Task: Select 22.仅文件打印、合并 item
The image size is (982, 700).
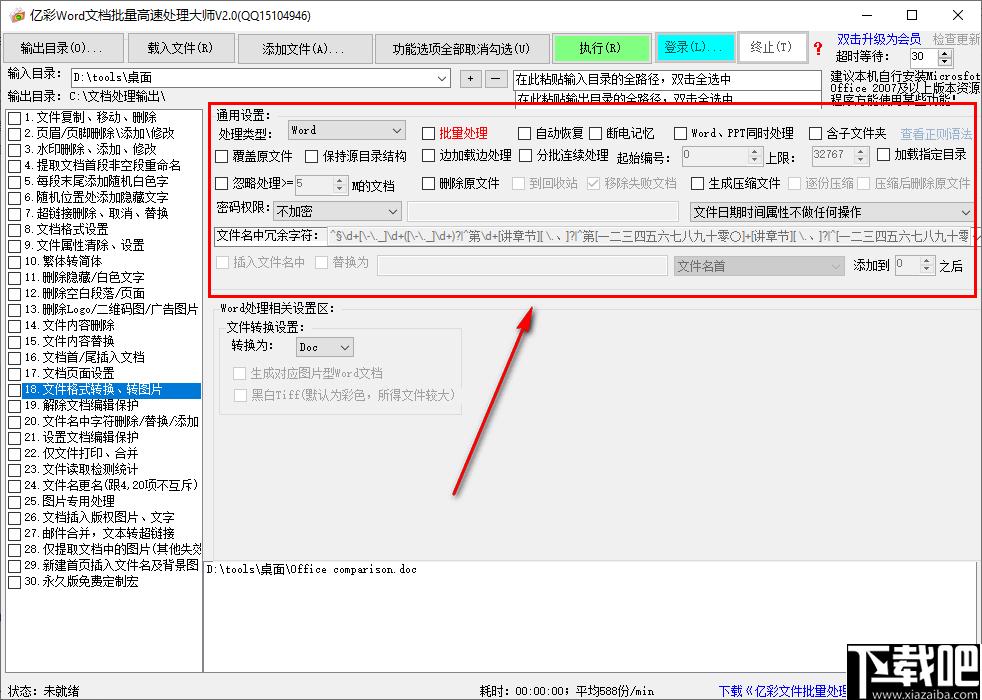Action: (81, 453)
